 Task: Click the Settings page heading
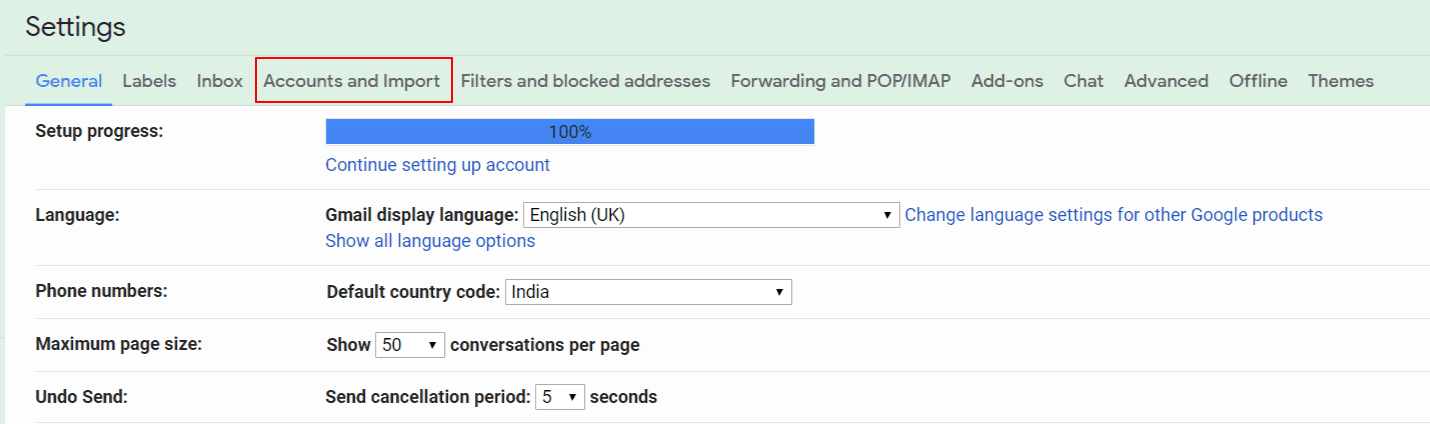coord(76,27)
